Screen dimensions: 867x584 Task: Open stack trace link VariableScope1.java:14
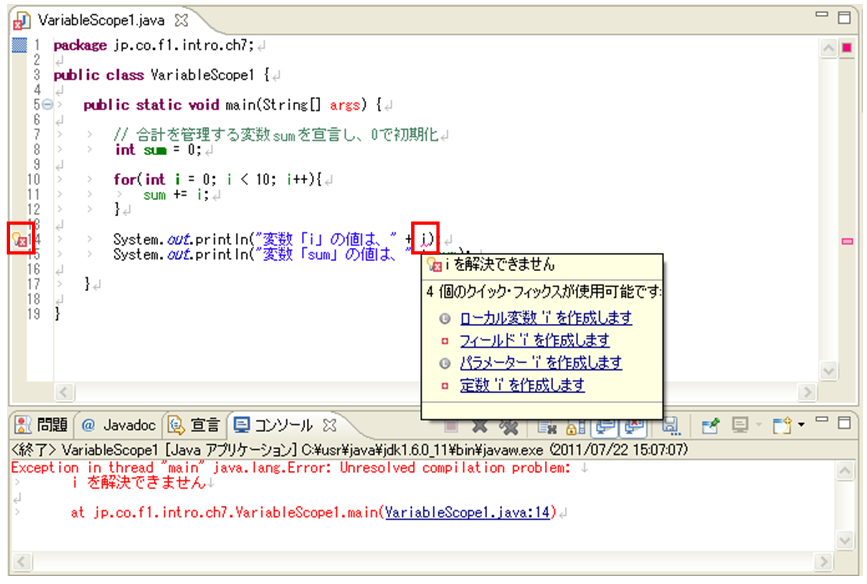(x=468, y=512)
